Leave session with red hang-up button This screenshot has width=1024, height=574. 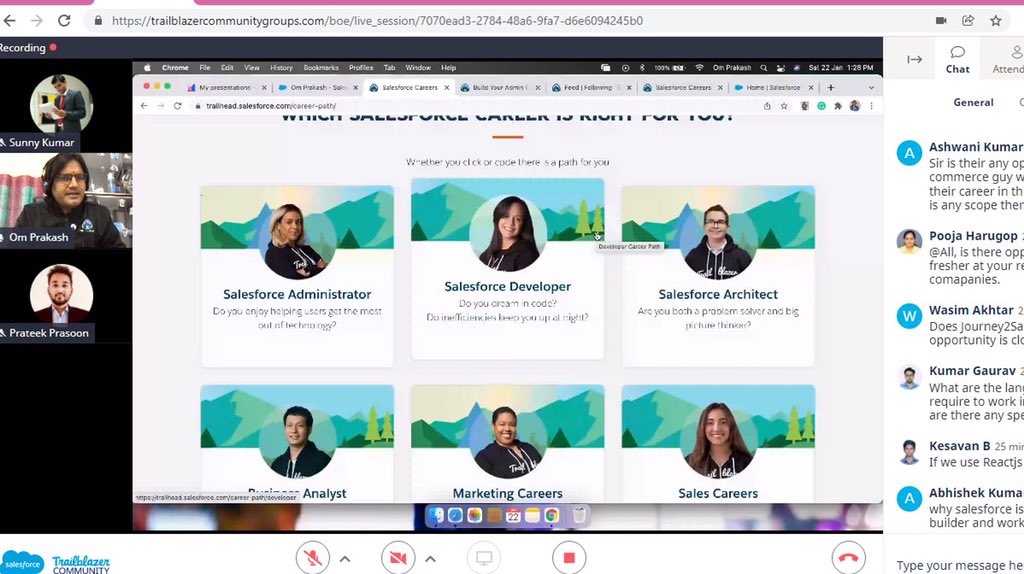coord(848,558)
